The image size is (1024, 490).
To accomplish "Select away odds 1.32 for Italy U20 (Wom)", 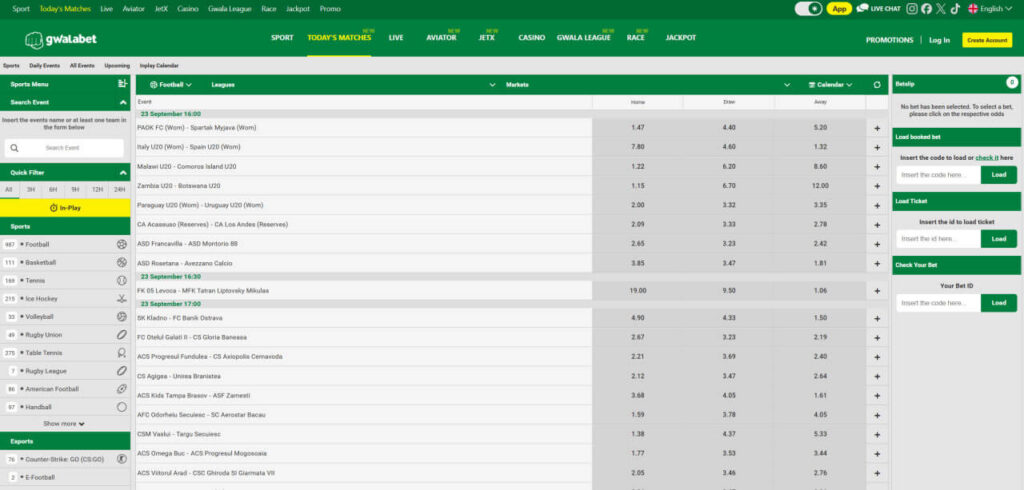I will 820,148.
